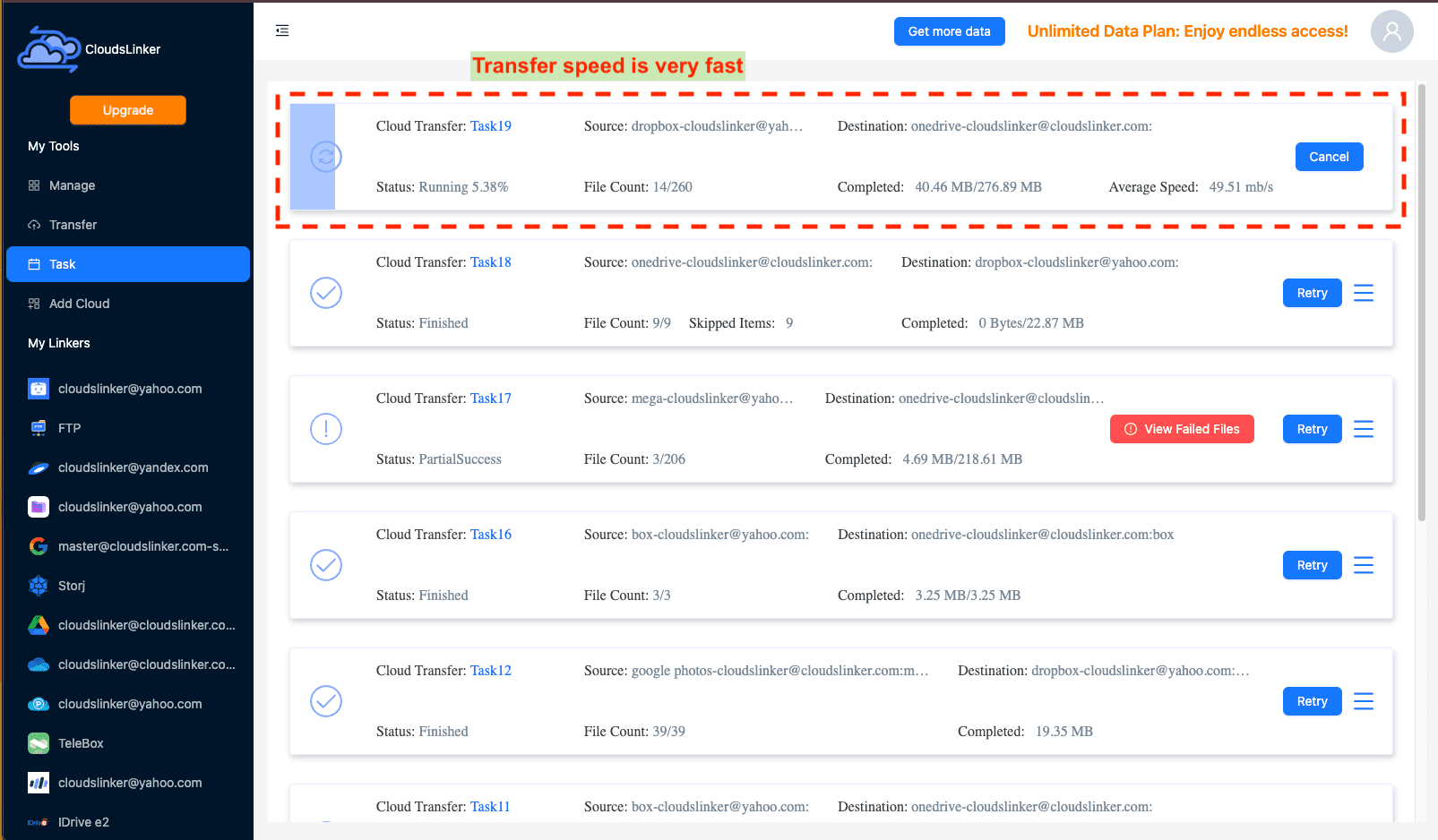Open the IDrive e2 linker entry
The height and width of the screenshot is (840, 1438).
pos(128,822)
